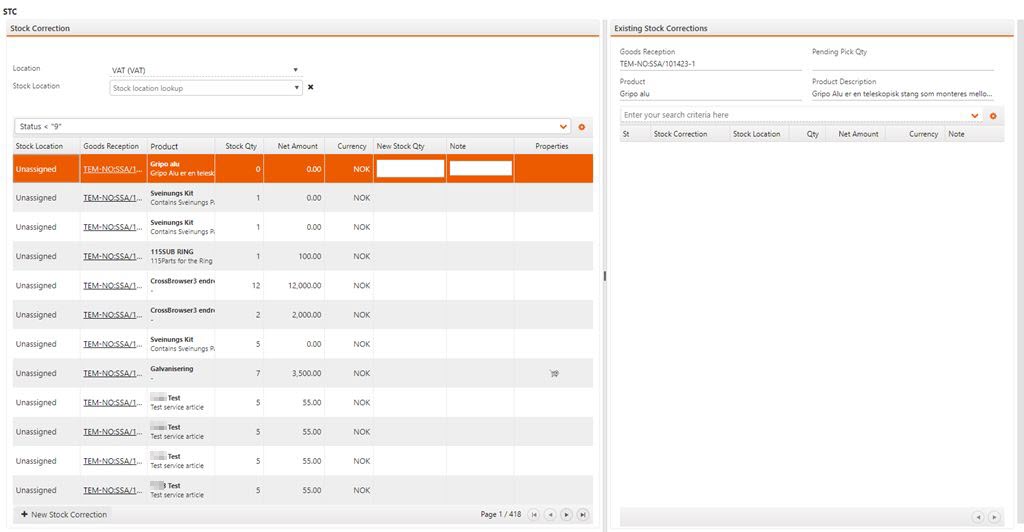1024x532 pixels.
Task: Expand the Stock location lookup dropdown
Action: tap(297, 88)
